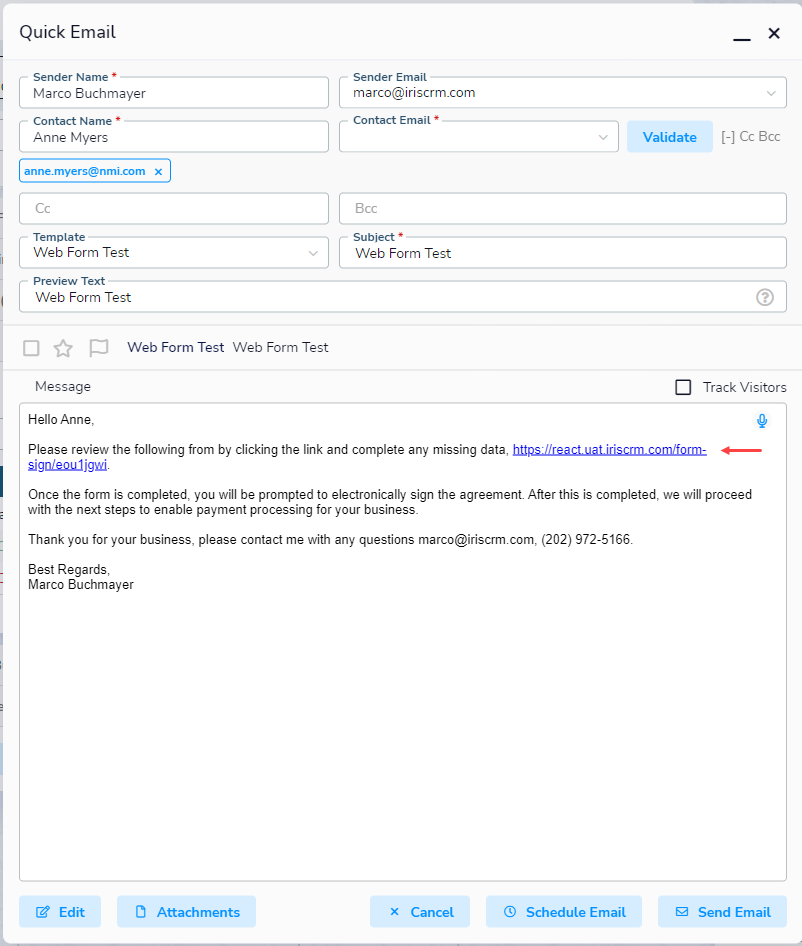The width and height of the screenshot is (802, 946).
Task: Click the 'Marco Buchmayer' signature line
Action: 81,585
